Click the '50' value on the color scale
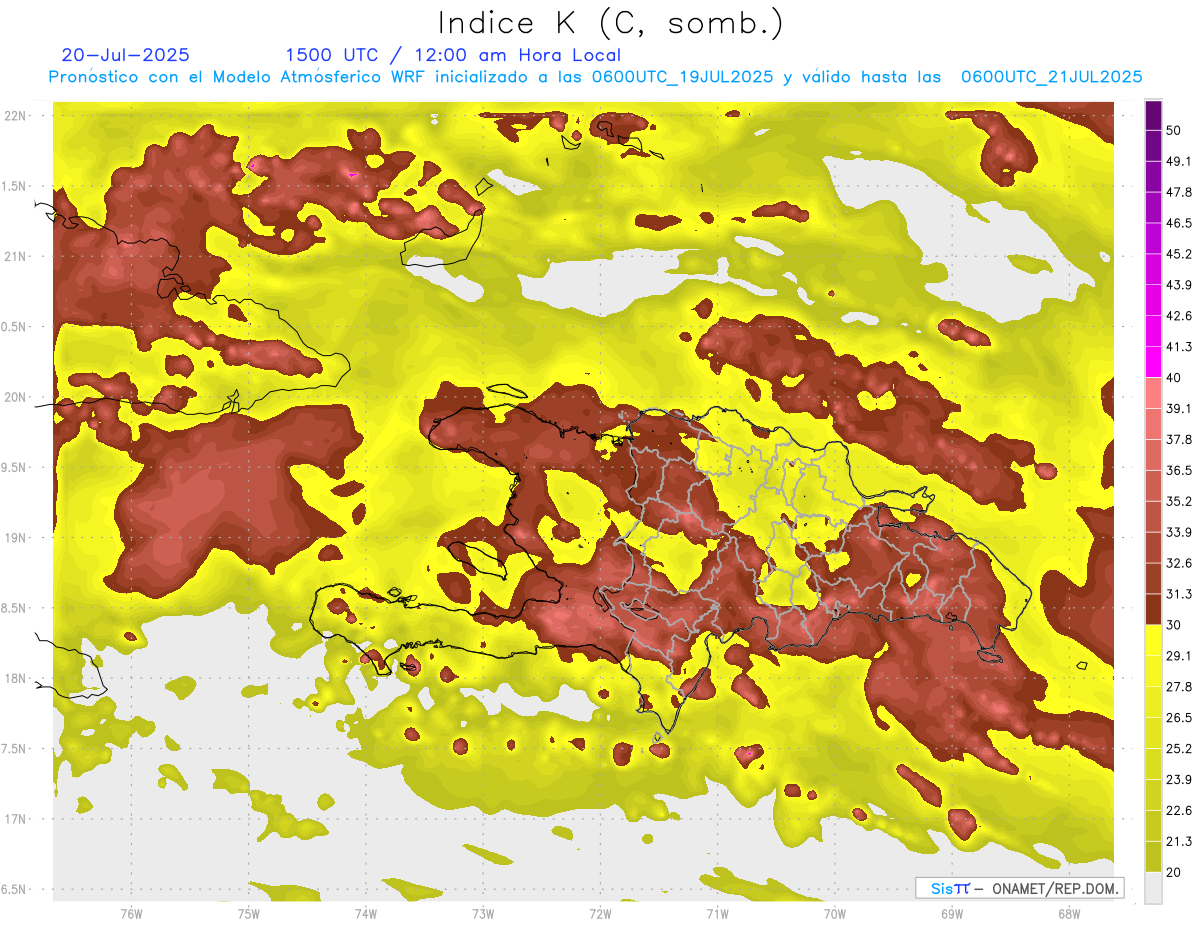 coord(1174,130)
